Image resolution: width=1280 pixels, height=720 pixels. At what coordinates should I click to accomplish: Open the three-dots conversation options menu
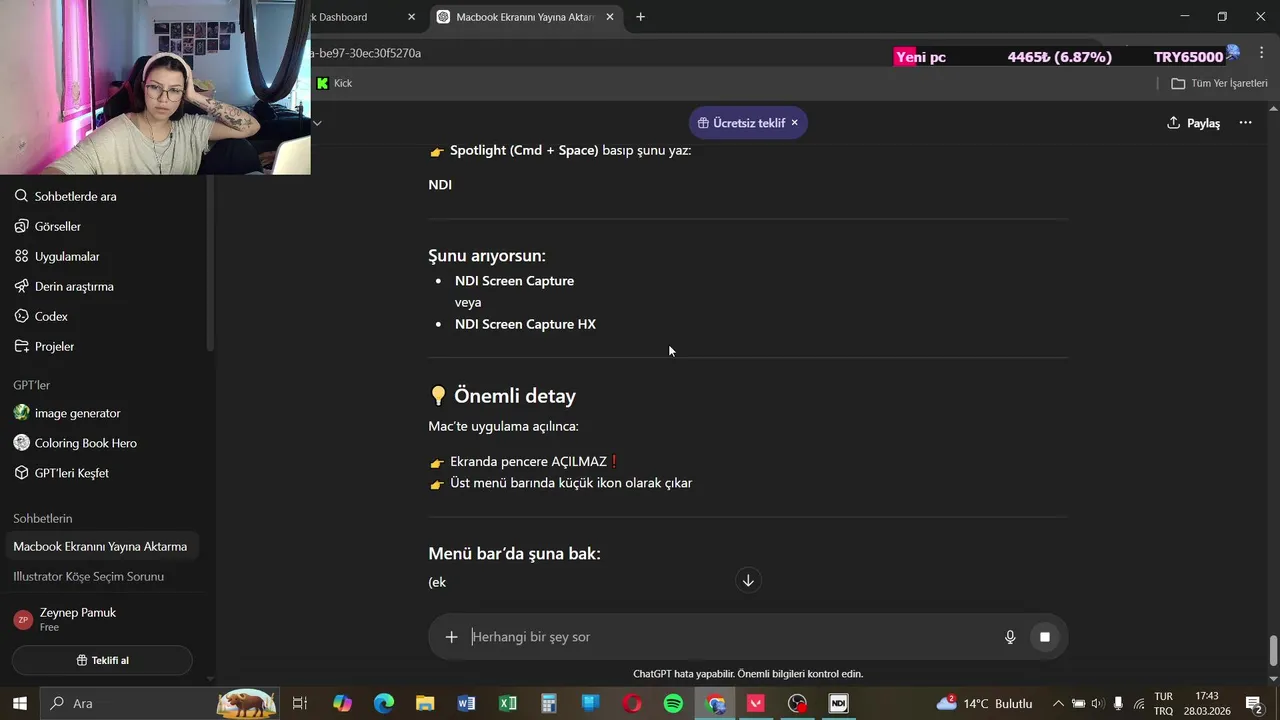(1245, 123)
